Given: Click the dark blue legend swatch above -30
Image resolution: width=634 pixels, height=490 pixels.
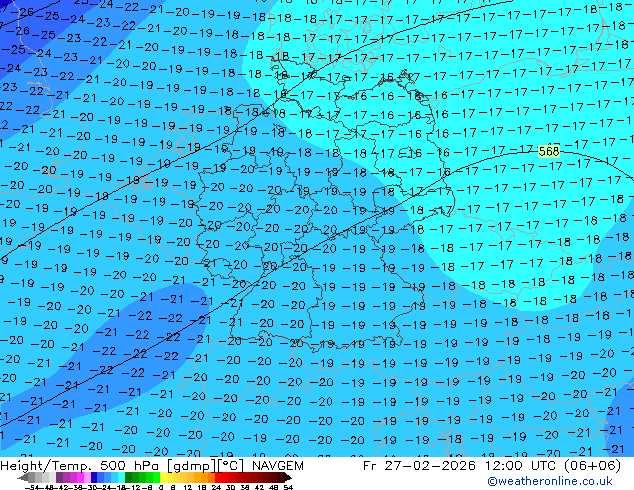Looking at the screenshot, I should click(x=94, y=477).
